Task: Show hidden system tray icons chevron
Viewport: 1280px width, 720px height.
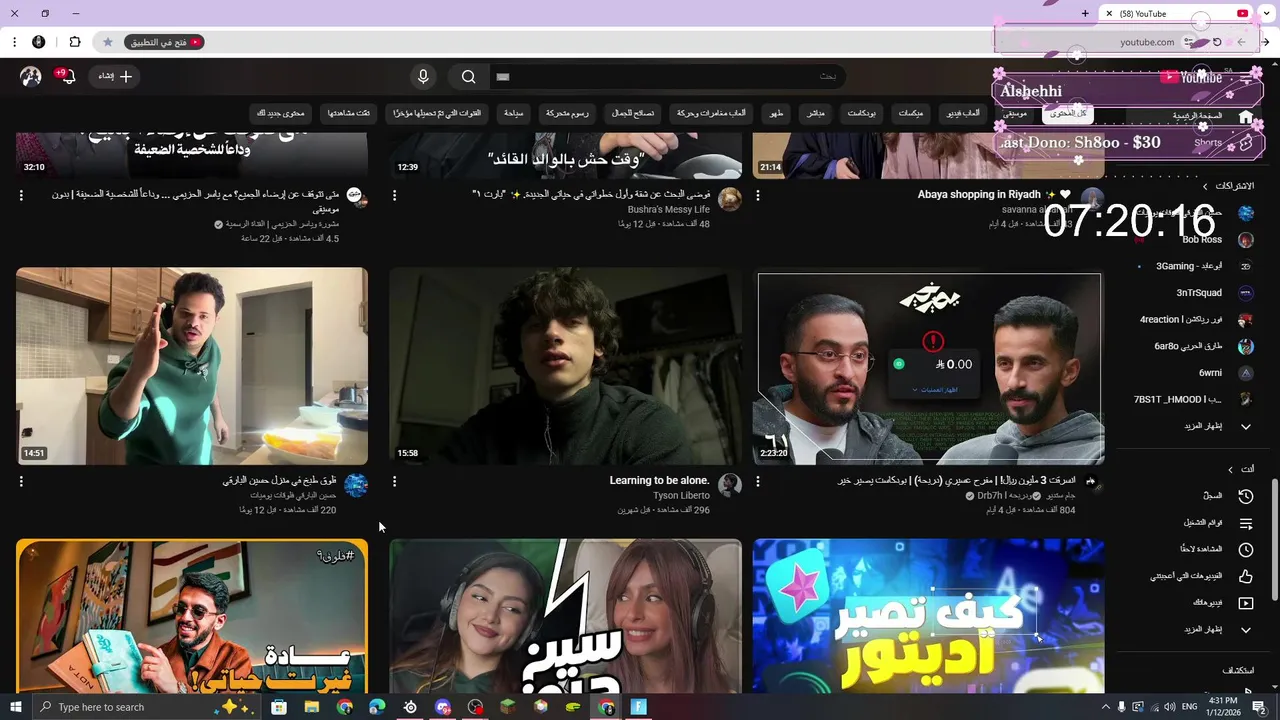Action: (x=1105, y=707)
